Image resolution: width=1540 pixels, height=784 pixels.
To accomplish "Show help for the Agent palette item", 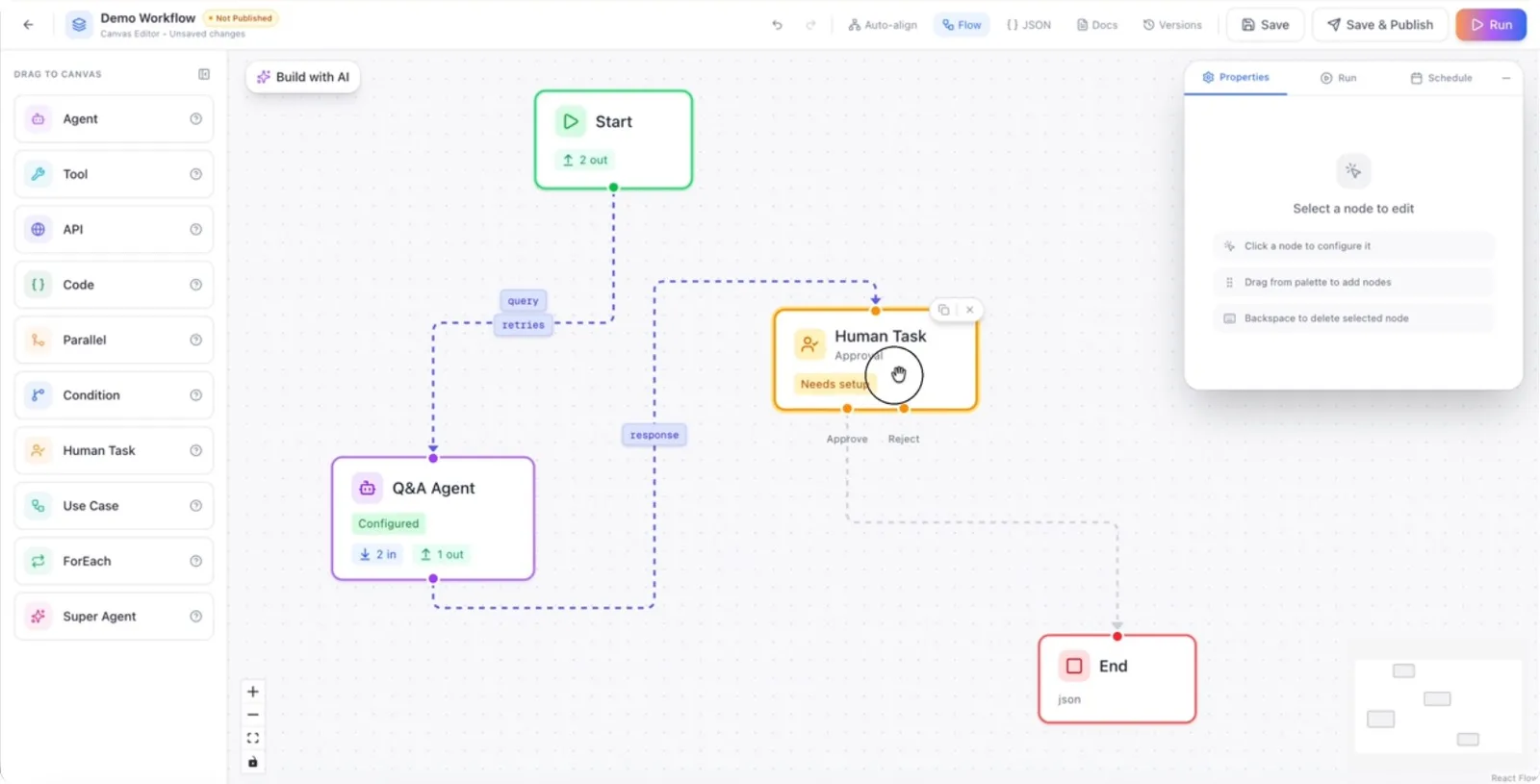I will 196,119.
